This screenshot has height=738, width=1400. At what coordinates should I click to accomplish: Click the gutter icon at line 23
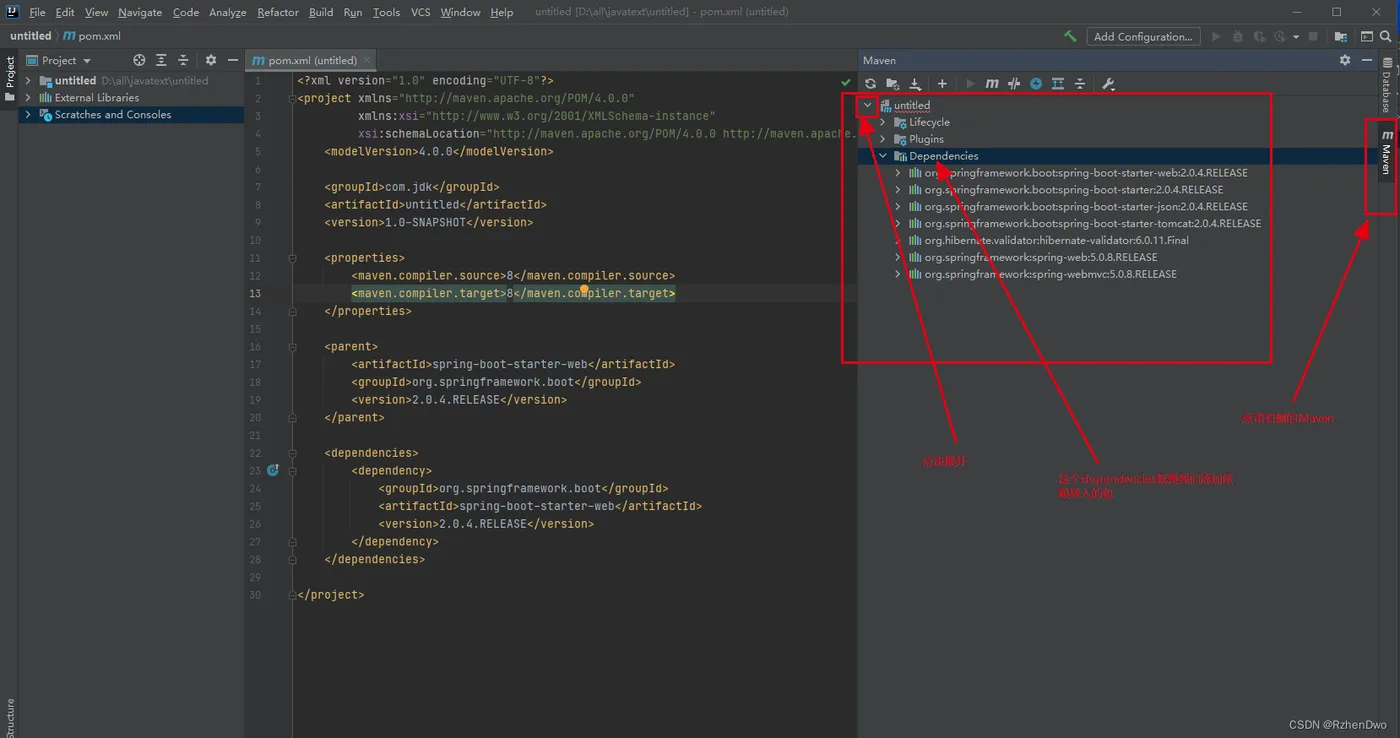pyautogui.click(x=272, y=470)
